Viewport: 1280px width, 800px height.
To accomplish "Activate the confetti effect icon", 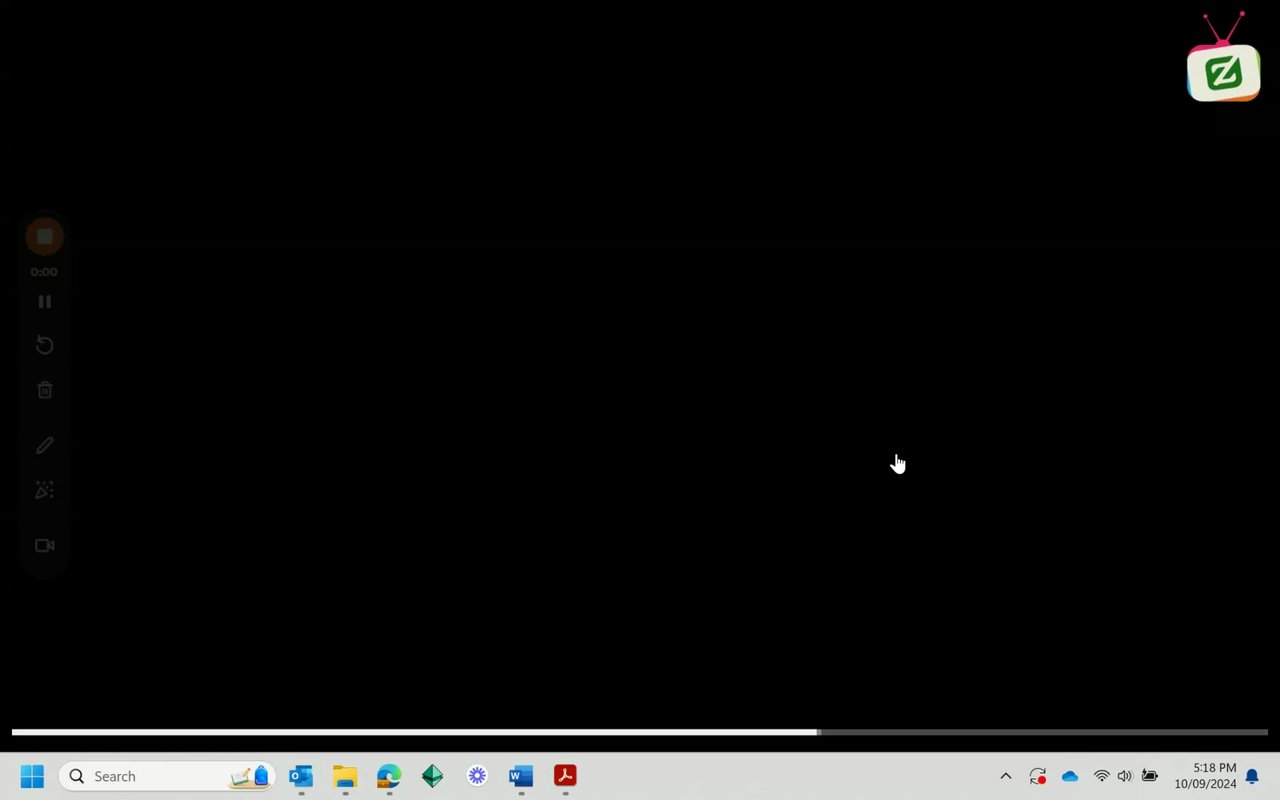I will pyautogui.click(x=44, y=490).
